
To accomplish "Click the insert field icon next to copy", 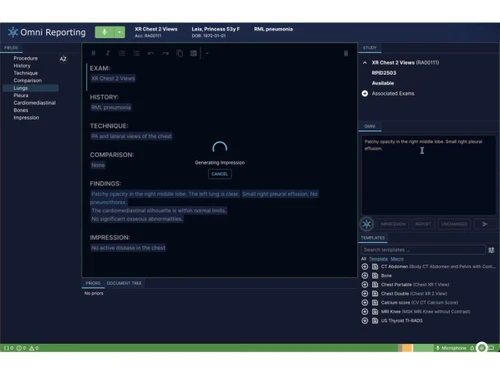I will click(193, 53).
